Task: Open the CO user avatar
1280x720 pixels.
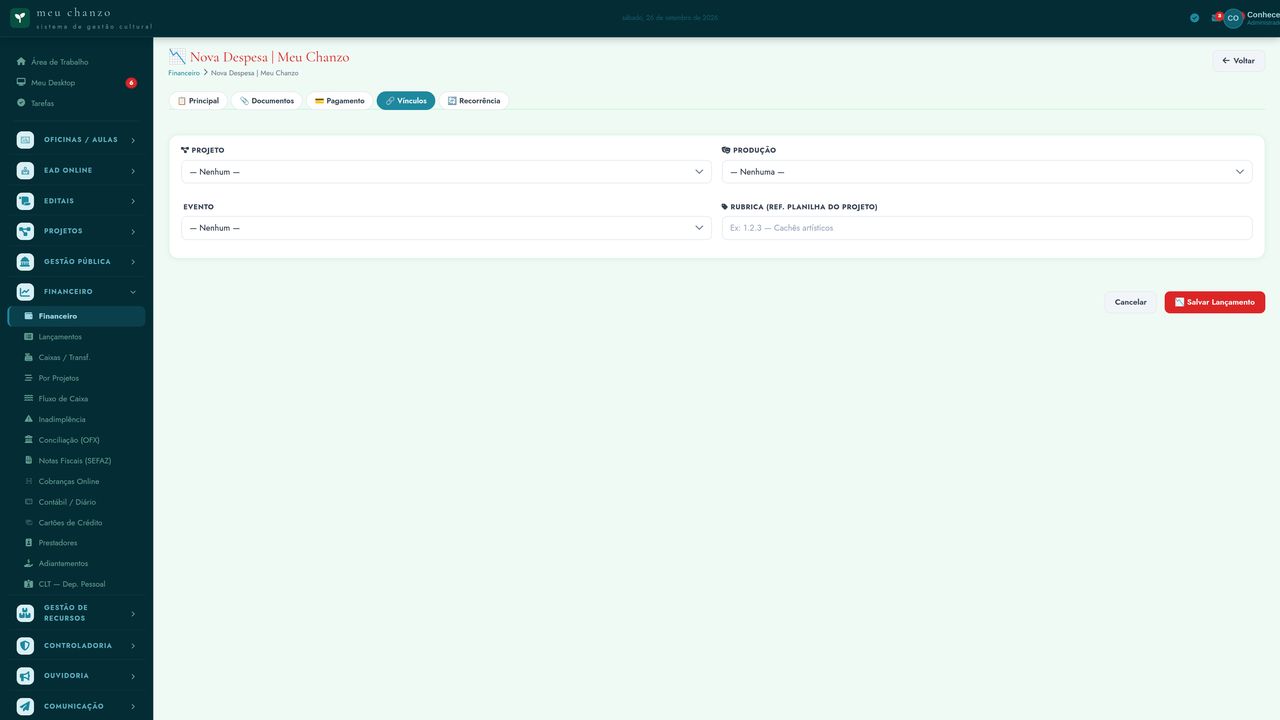Action: point(1233,18)
